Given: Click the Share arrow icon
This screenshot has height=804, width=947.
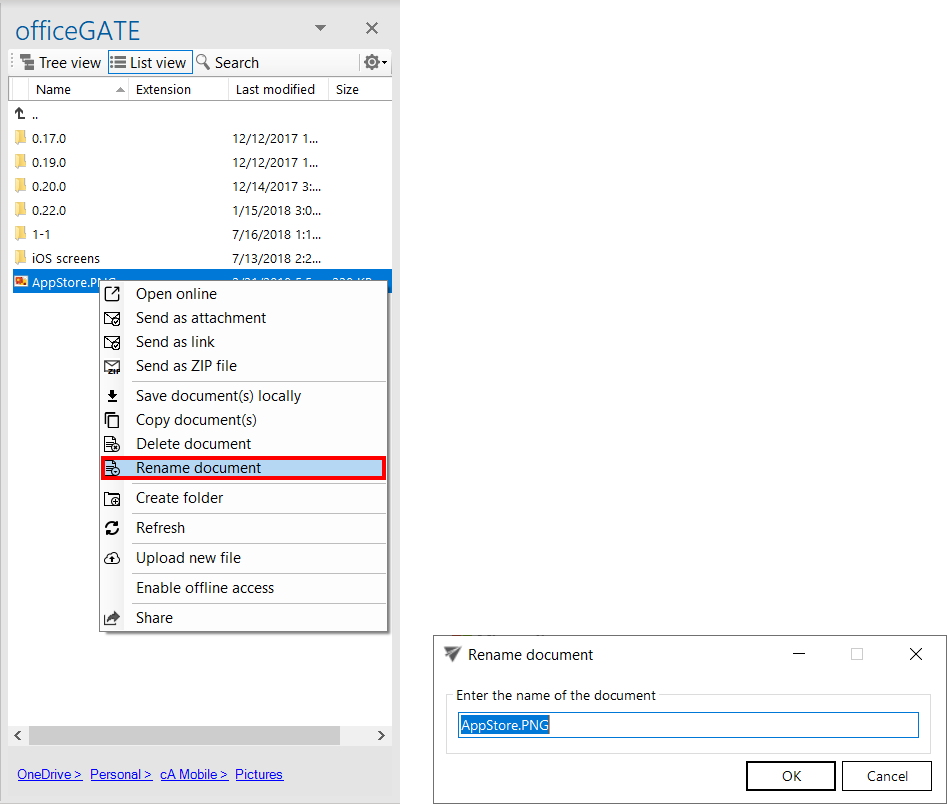Looking at the screenshot, I should click(x=113, y=618).
